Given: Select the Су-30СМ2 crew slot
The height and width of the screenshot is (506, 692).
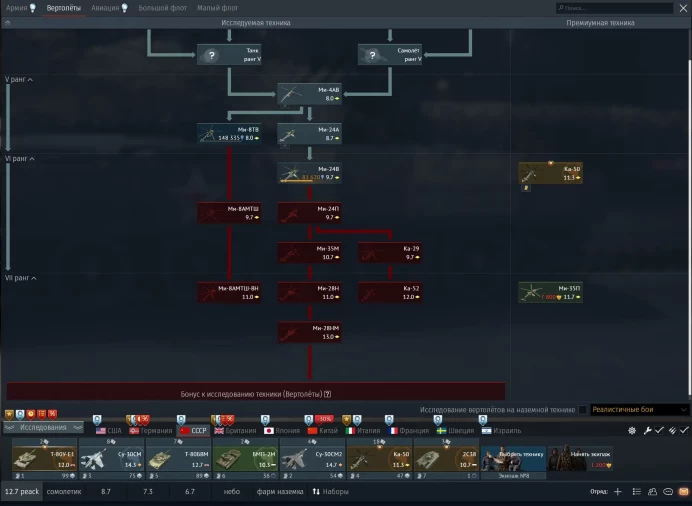Looking at the screenshot, I should point(312,459).
